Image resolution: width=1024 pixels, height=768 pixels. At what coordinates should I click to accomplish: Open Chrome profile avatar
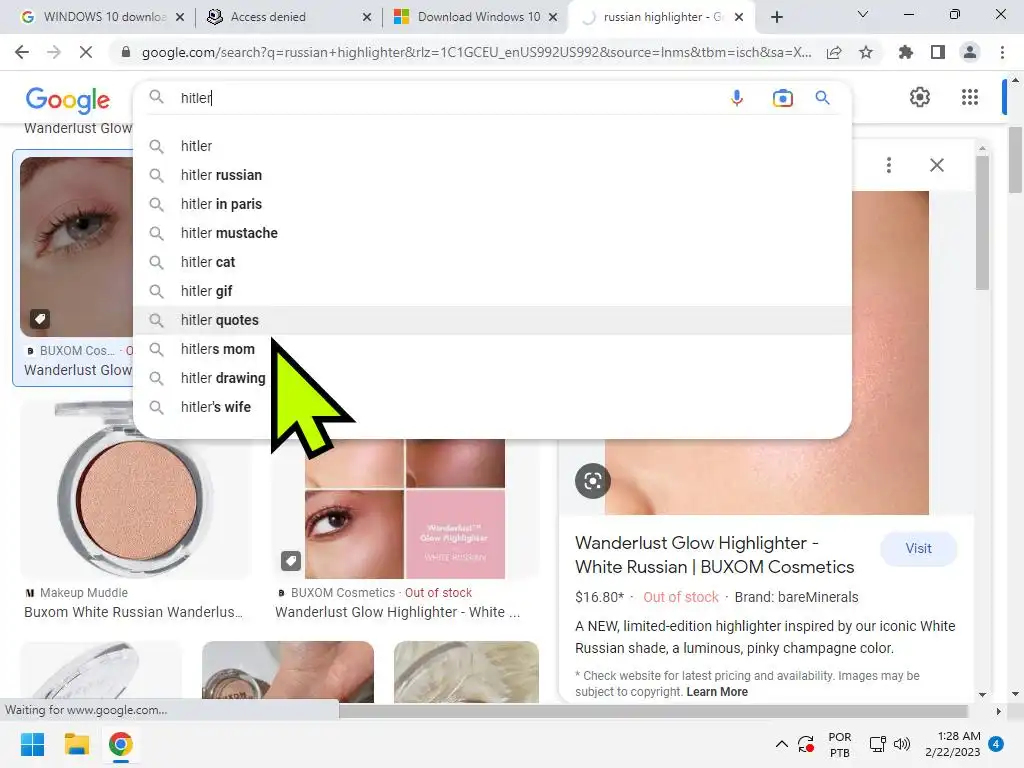(x=970, y=52)
